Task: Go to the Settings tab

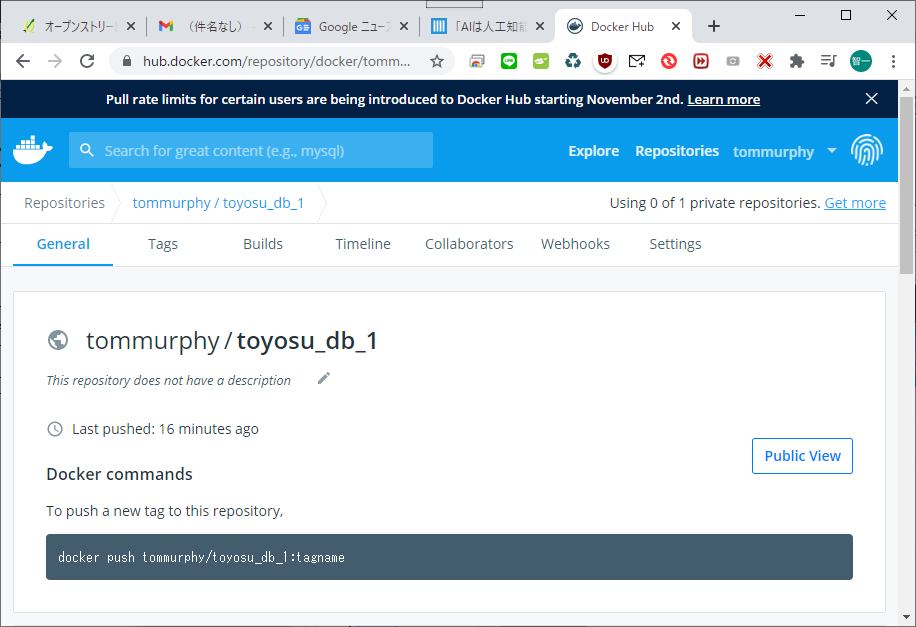Action: coord(675,244)
